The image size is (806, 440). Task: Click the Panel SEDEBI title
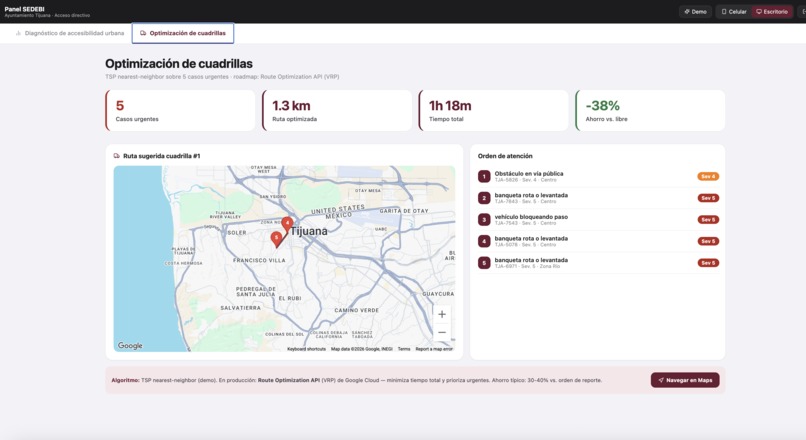tap(25, 9)
